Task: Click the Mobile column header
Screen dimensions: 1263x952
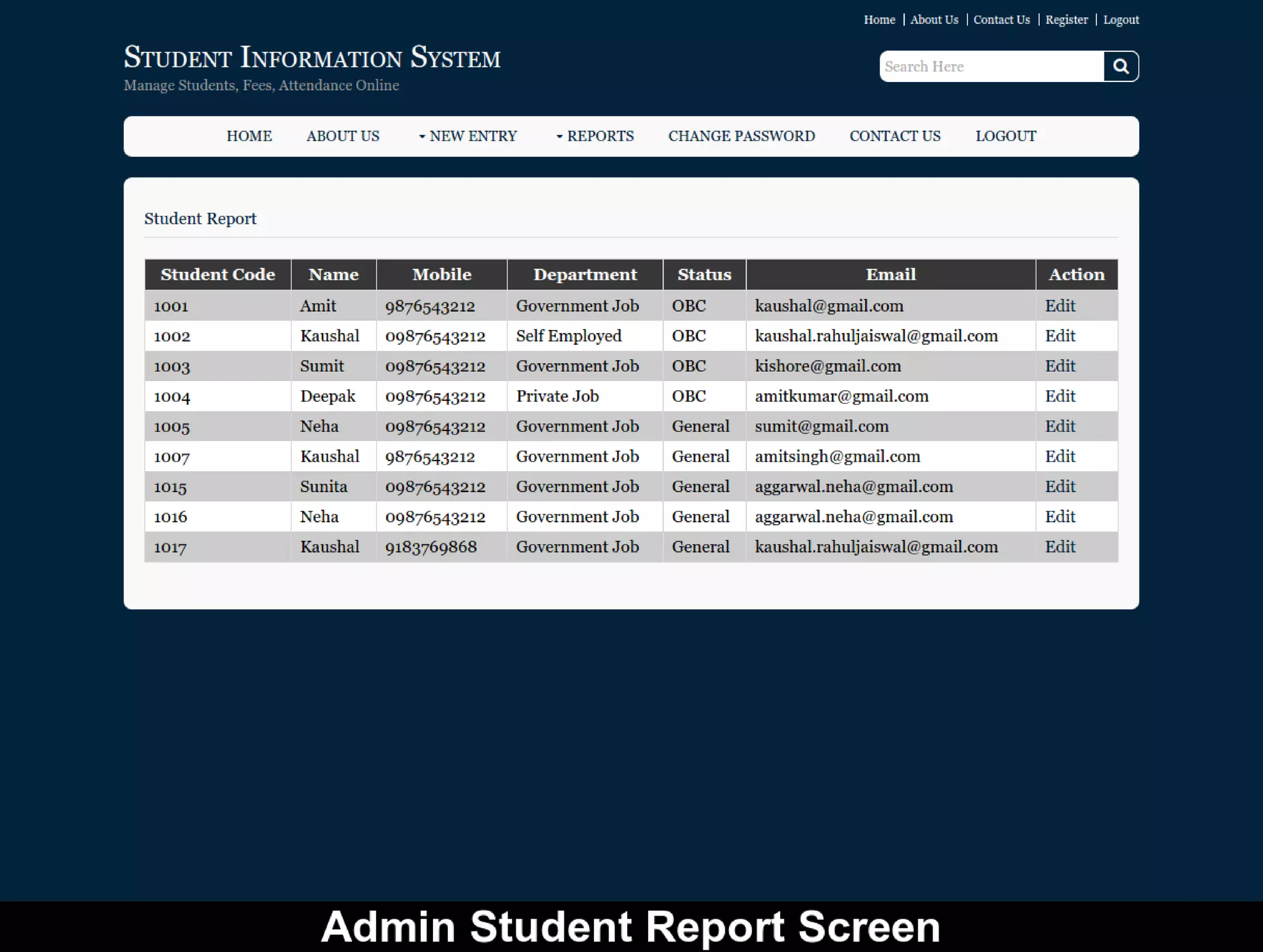Action: coord(442,275)
